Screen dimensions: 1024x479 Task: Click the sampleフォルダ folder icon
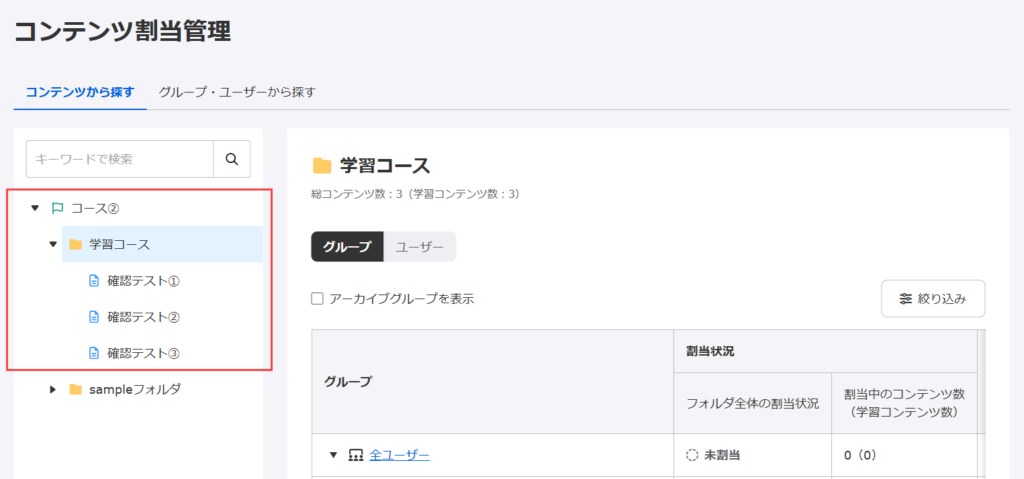click(x=75, y=389)
